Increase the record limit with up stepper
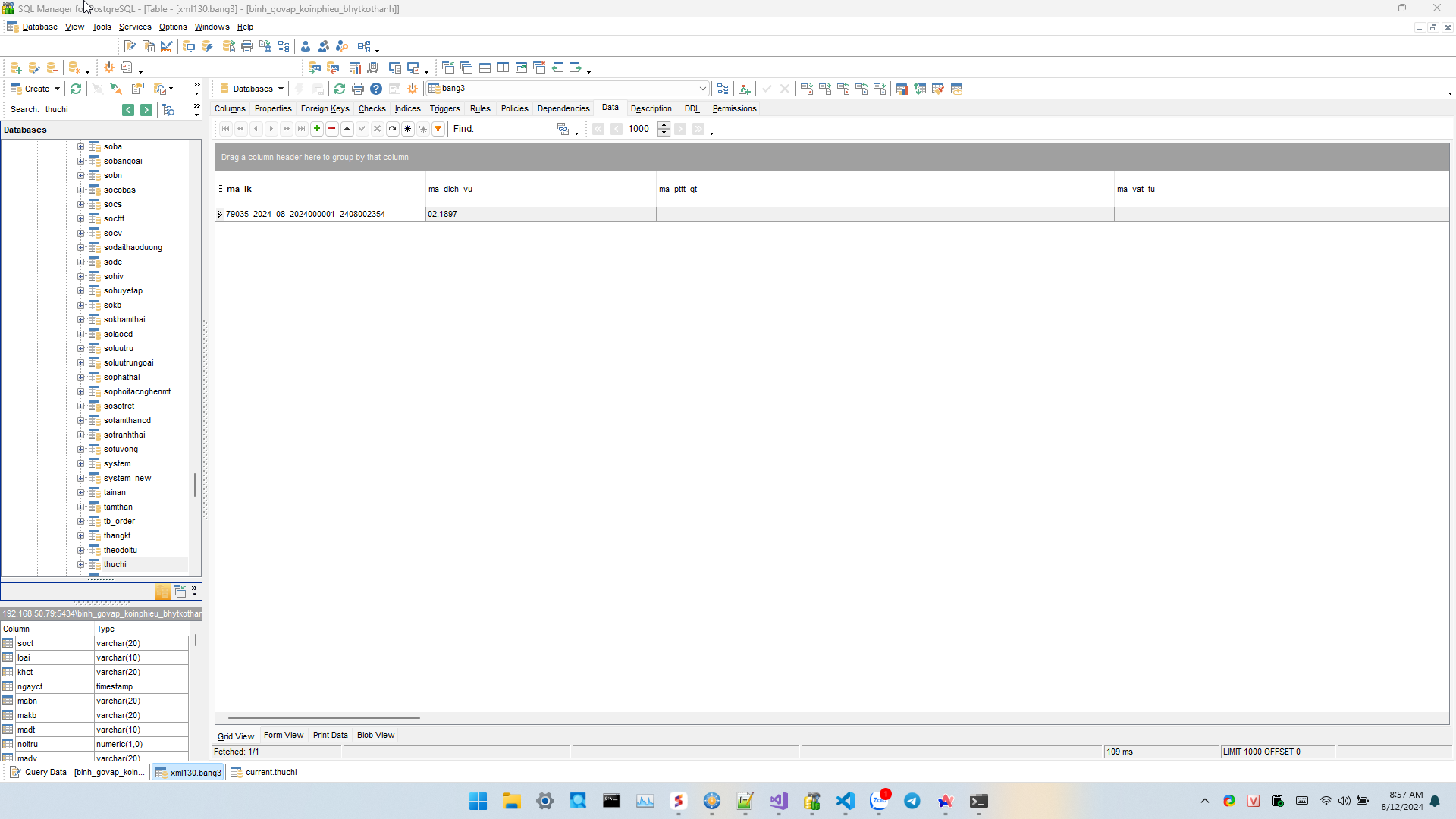Screen dimensions: 1456x819 click(x=664, y=125)
